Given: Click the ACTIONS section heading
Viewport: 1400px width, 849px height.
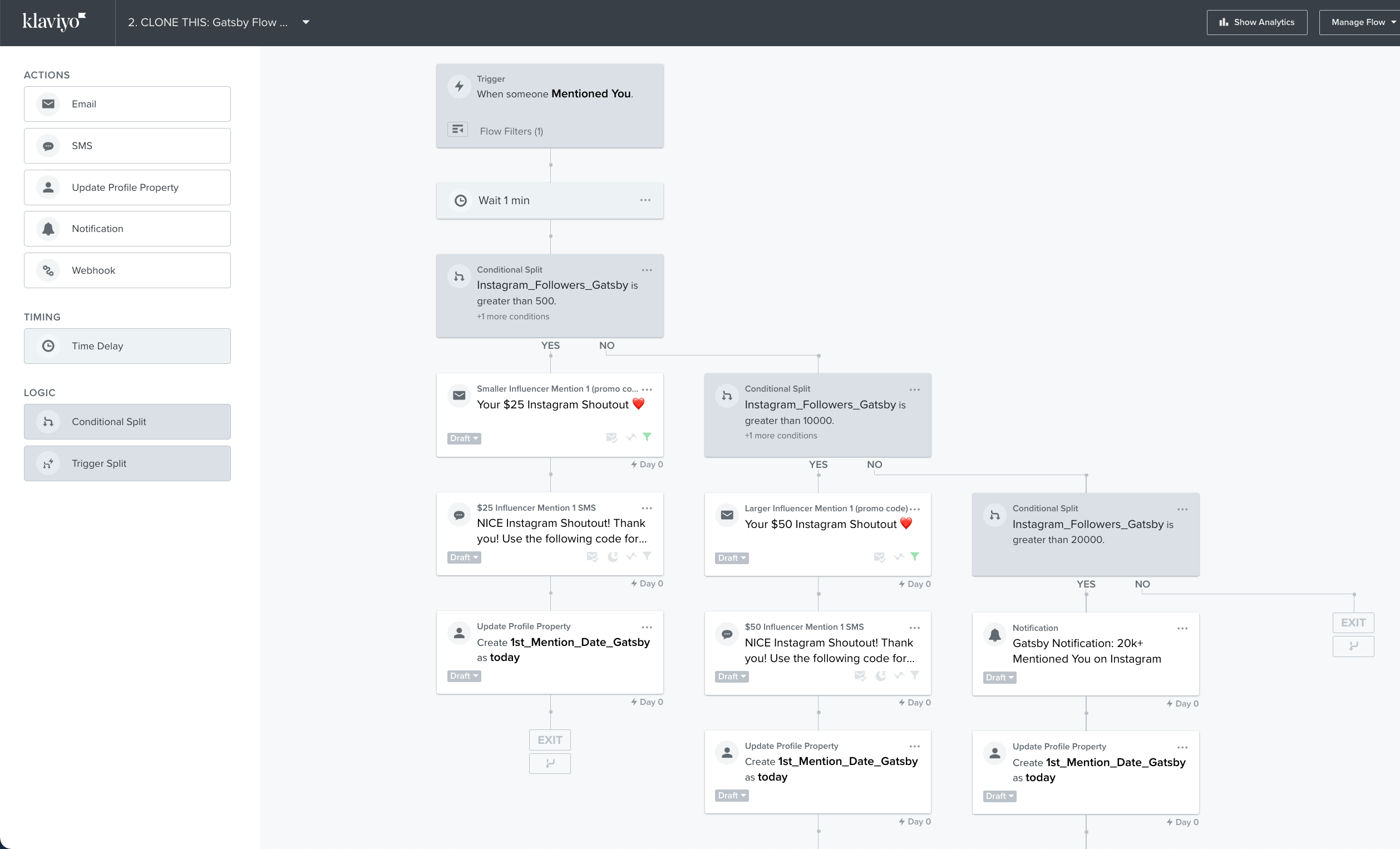Looking at the screenshot, I should coord(47,75).
